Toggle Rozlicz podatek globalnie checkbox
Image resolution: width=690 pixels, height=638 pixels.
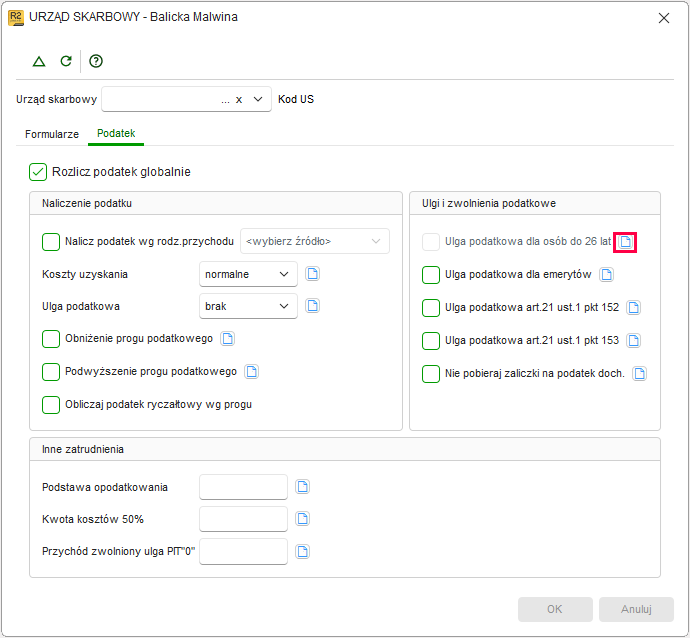tap(38, 172)
